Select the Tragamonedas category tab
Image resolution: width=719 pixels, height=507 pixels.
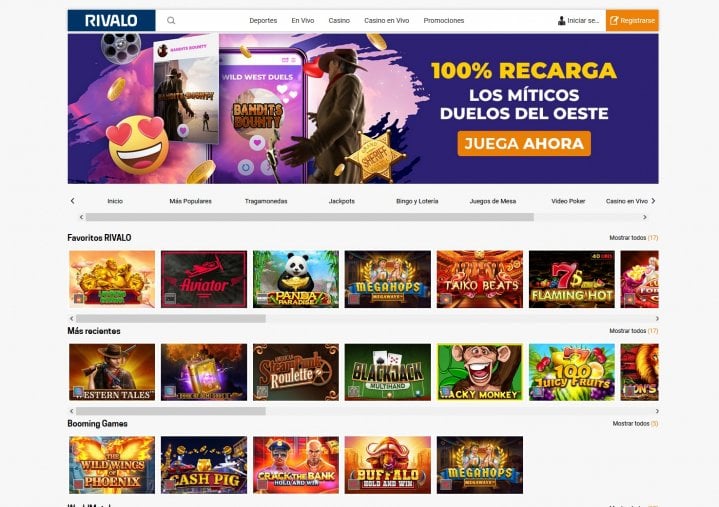click(266, 201)
